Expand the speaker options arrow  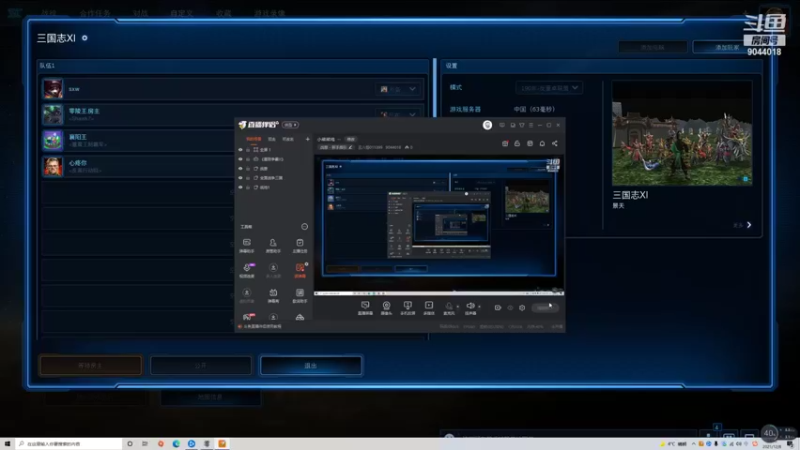tap(479, 306)
